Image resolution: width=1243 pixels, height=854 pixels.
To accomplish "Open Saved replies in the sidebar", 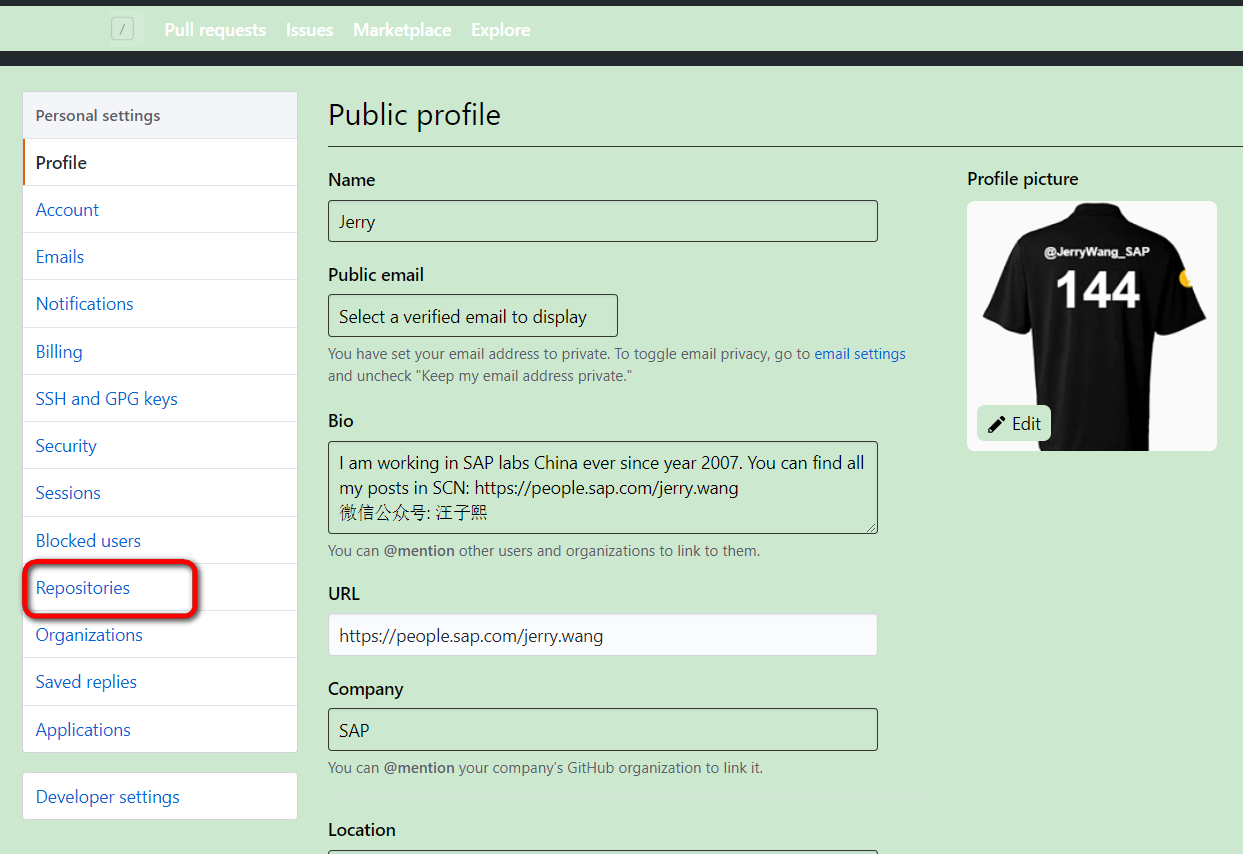I will [x=86, y=682].
